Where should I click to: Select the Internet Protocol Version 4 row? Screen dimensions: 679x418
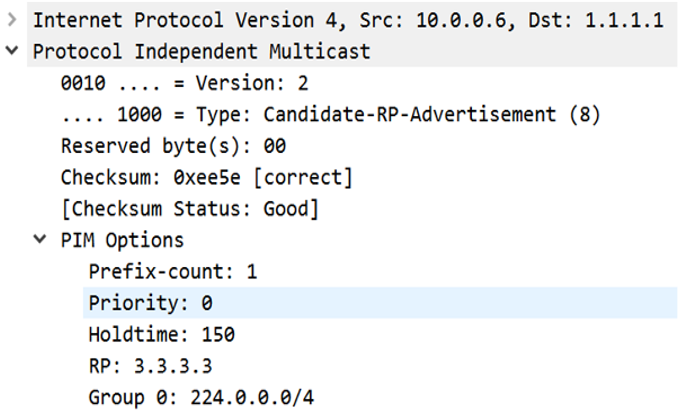pyautogui.click(x=200, y=21)
